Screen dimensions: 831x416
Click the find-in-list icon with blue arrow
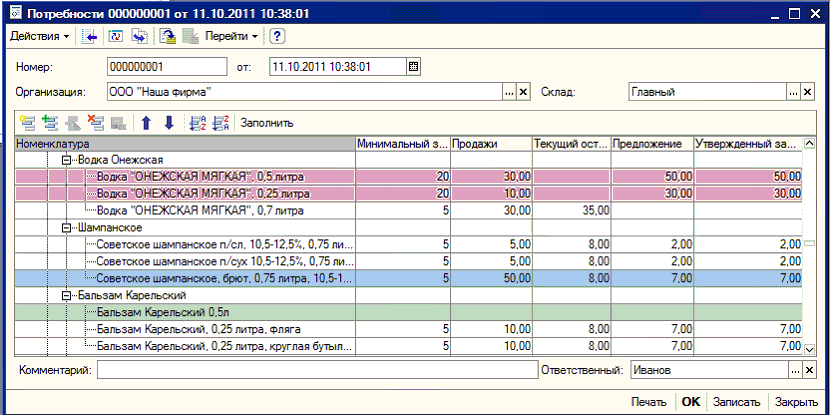[x=91, y=37]
